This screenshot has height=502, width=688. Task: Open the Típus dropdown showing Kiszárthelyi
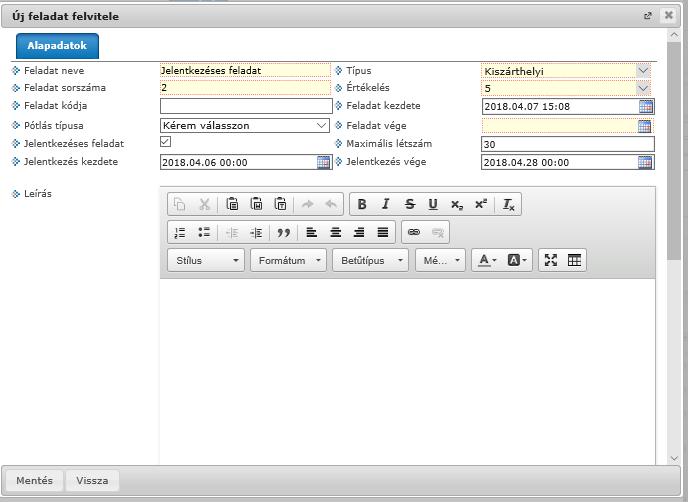tap(566, 71)
